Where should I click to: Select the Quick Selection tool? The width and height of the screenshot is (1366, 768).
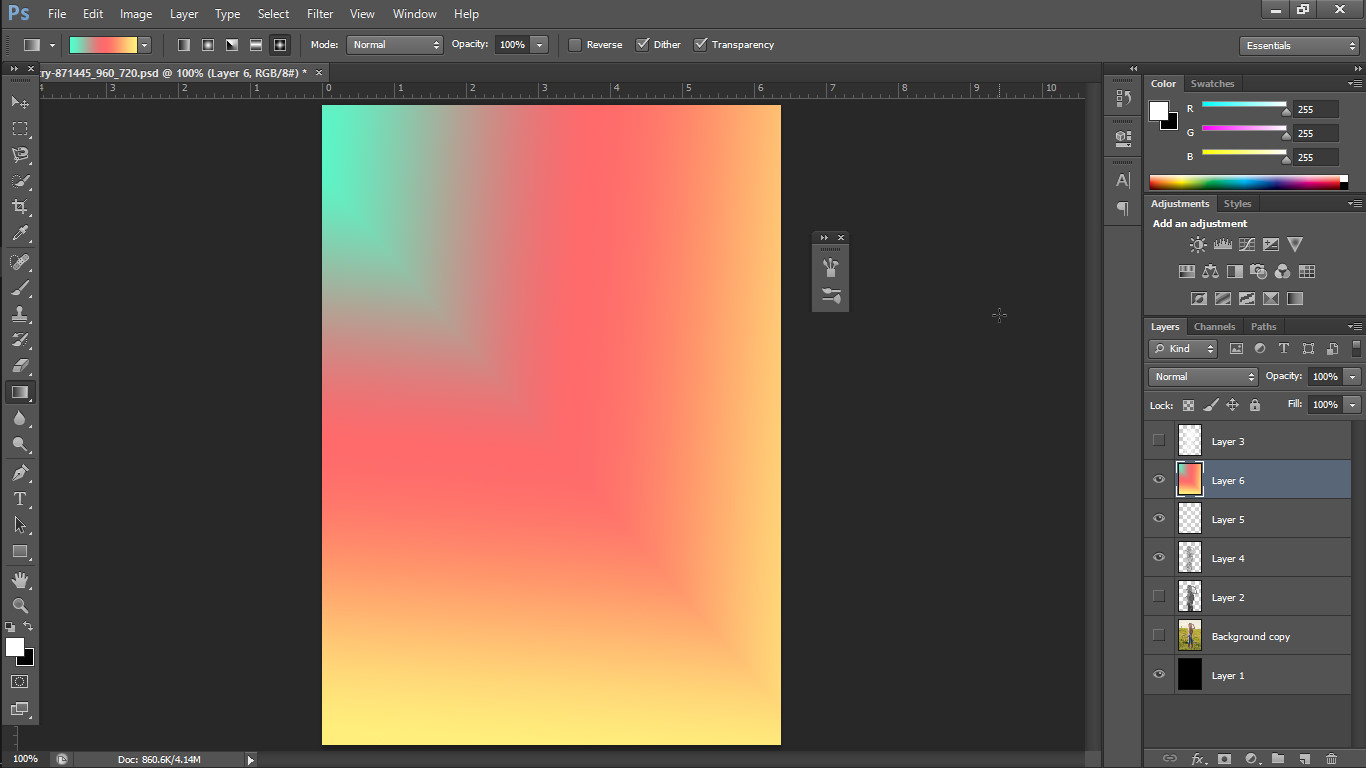pos(20,181)
